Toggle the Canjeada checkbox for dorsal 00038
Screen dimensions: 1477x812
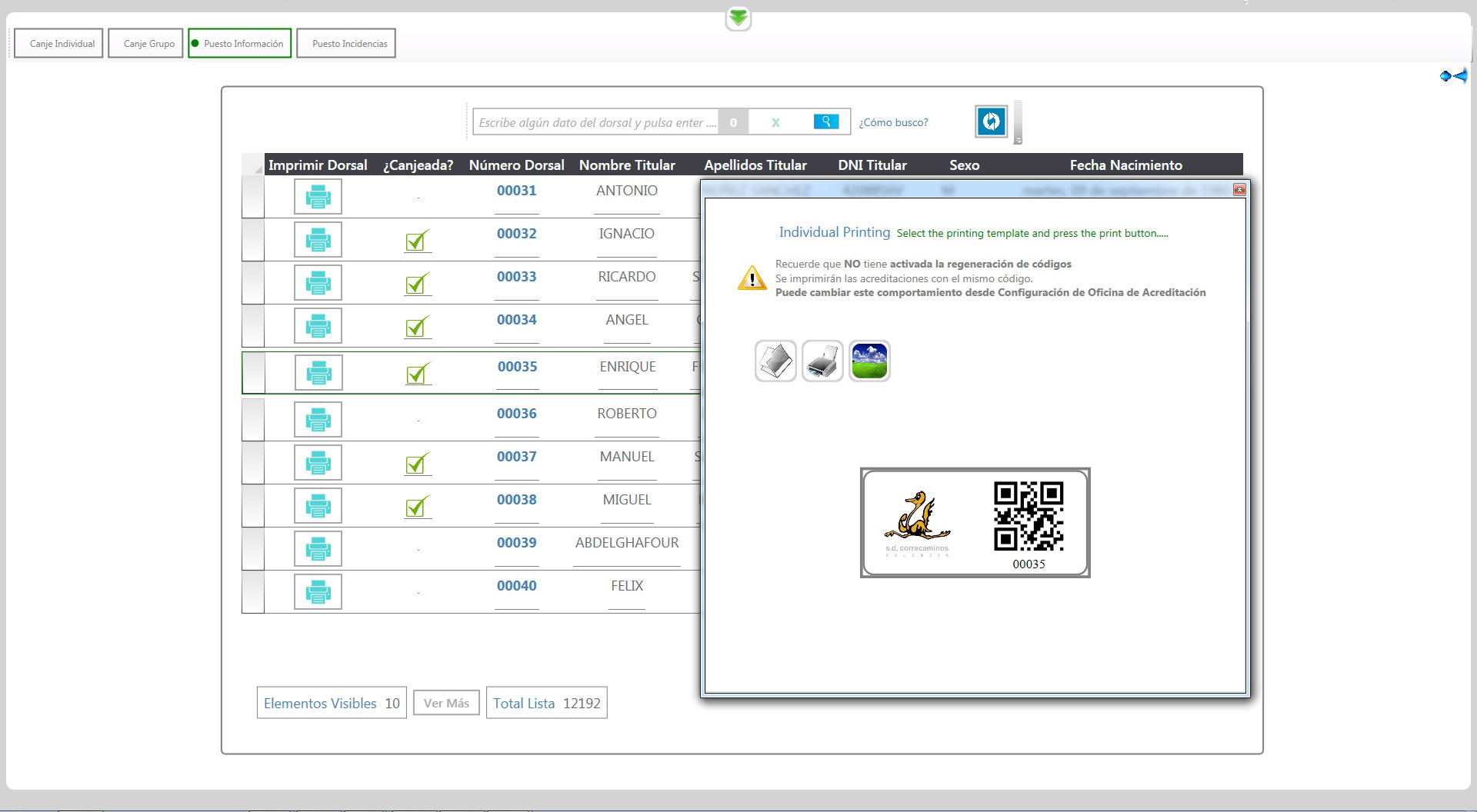(x=417, y=507)
